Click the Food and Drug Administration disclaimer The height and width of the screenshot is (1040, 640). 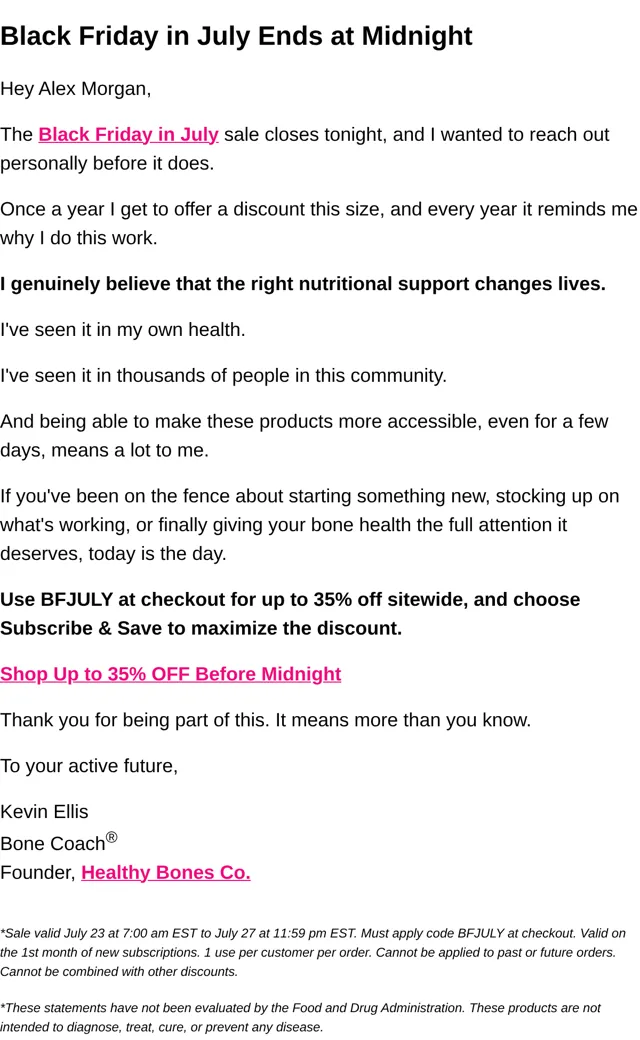point(300,1017)
